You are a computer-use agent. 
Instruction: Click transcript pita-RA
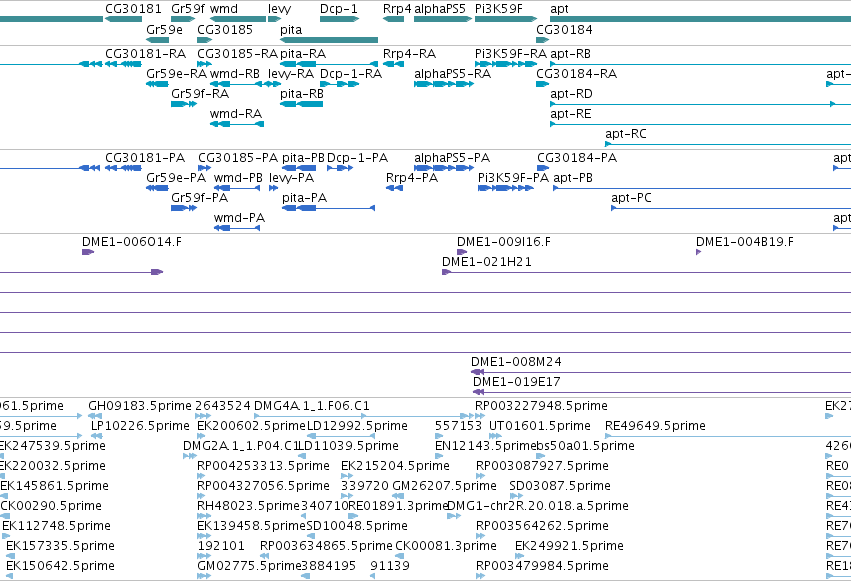pyautogui.click(x=303, y=54)
